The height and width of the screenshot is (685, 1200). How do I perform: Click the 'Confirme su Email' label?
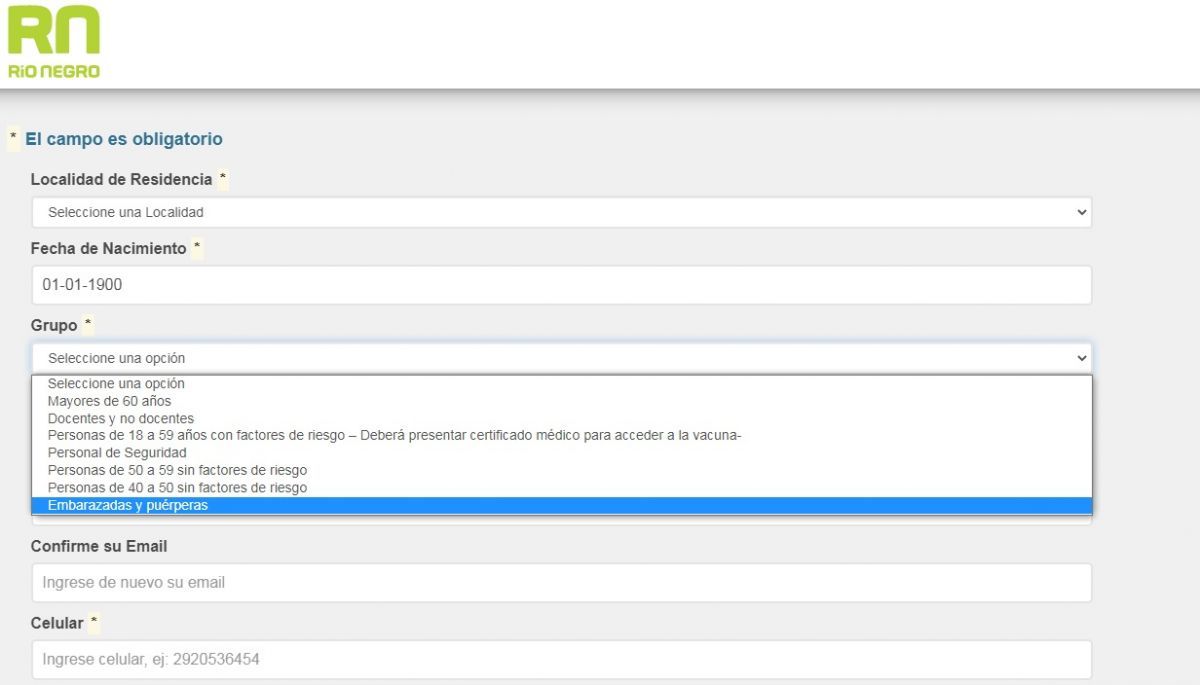99,547
